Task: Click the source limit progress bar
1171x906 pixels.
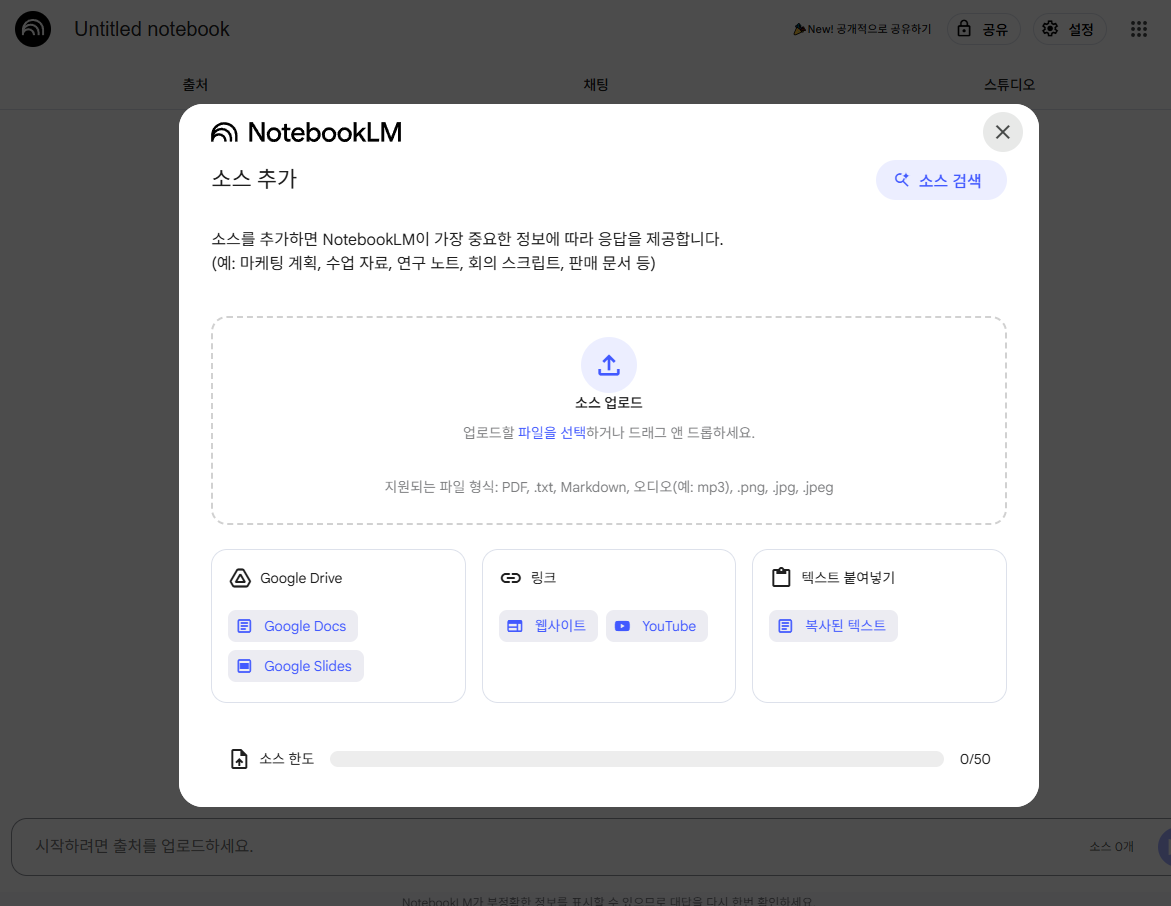Action: coord(637,759)
